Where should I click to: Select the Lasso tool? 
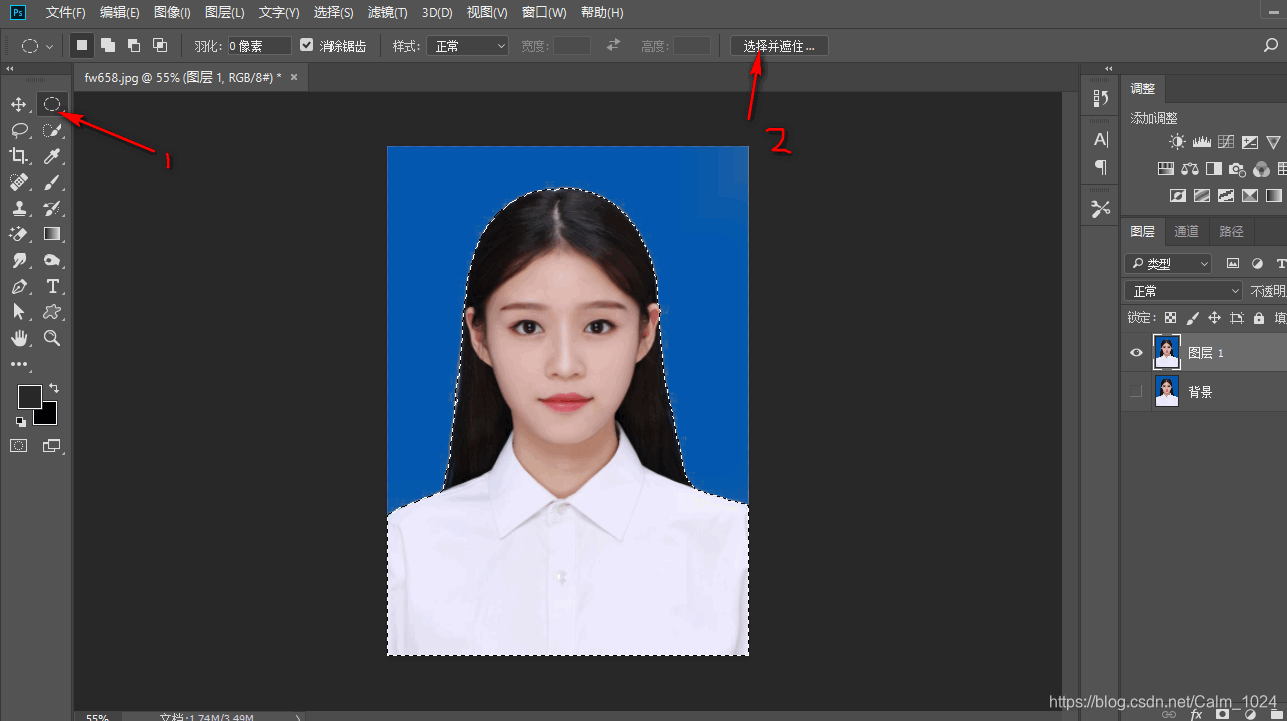20,130
